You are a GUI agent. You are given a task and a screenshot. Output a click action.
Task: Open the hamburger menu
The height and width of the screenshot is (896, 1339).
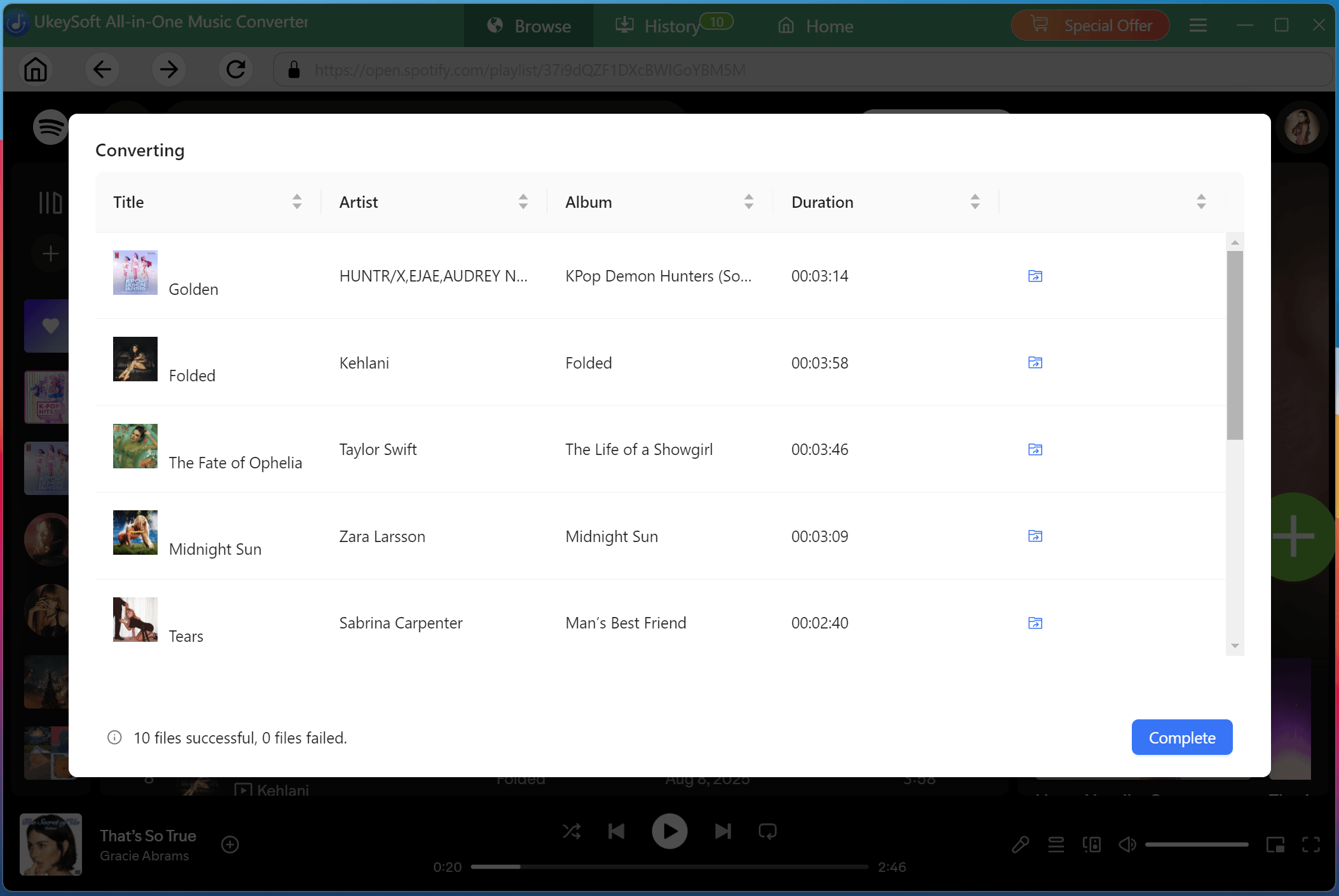pyautogui.click(x=1199, y=25)
